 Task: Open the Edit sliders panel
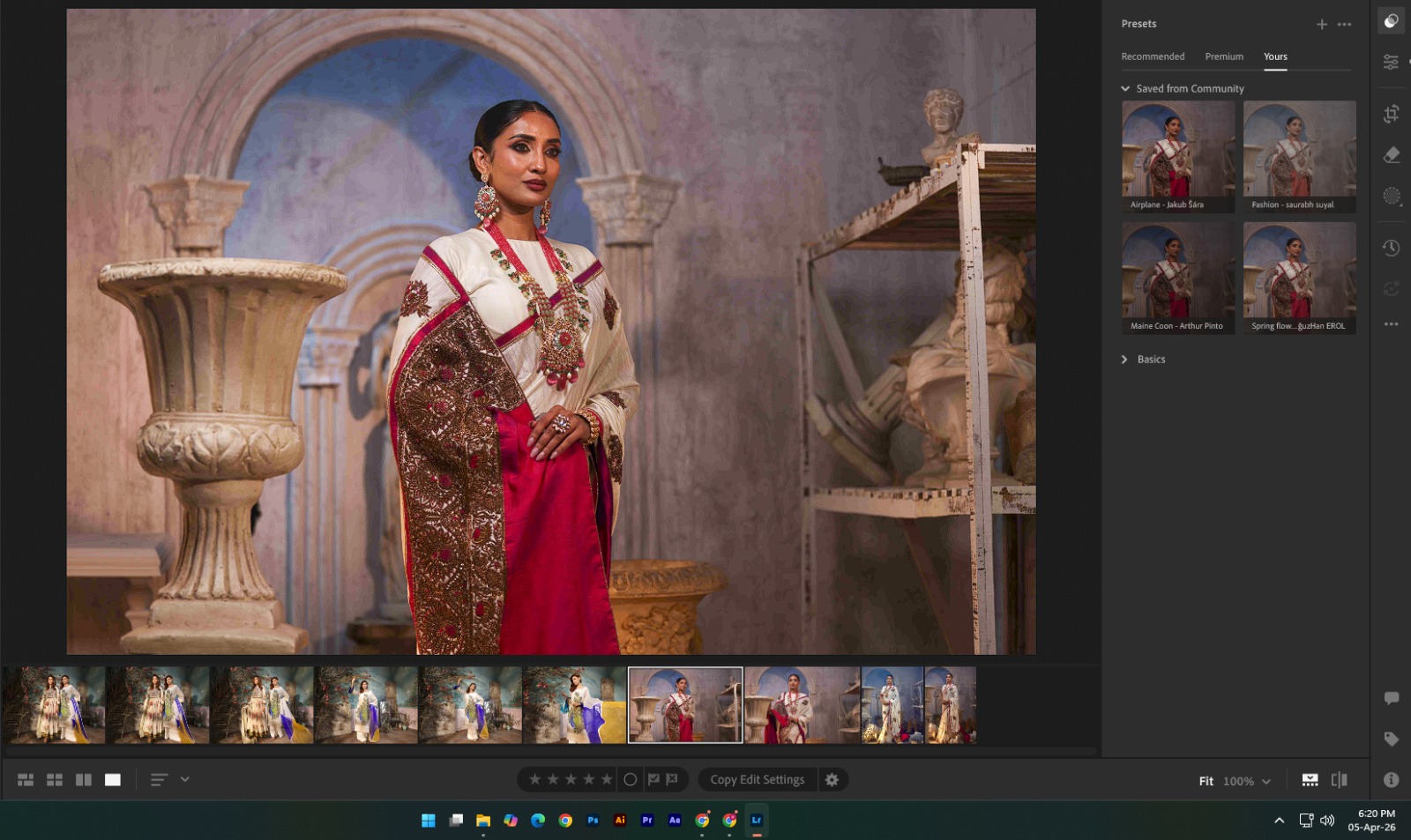pos(1391,62)
